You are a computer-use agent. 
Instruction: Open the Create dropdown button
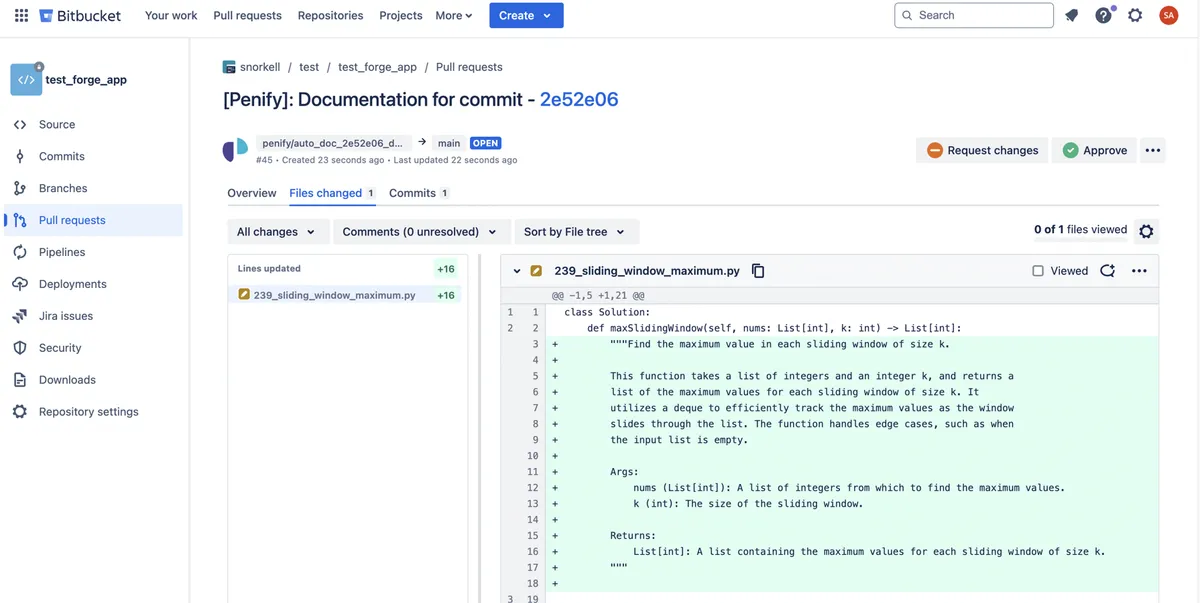[x=526, y=16]
